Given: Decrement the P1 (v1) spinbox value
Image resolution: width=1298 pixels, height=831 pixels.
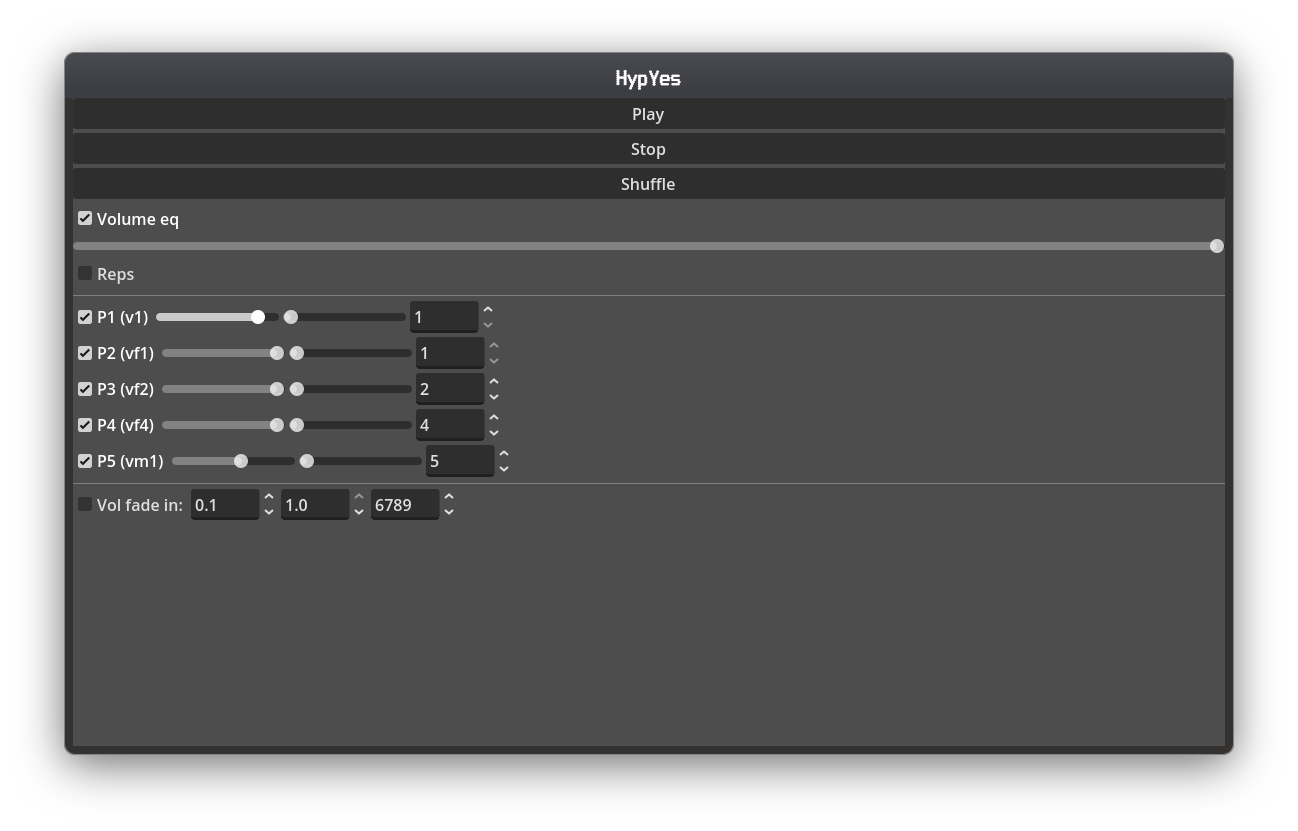Looking at the screenshot, I should [x=488, y=324].
